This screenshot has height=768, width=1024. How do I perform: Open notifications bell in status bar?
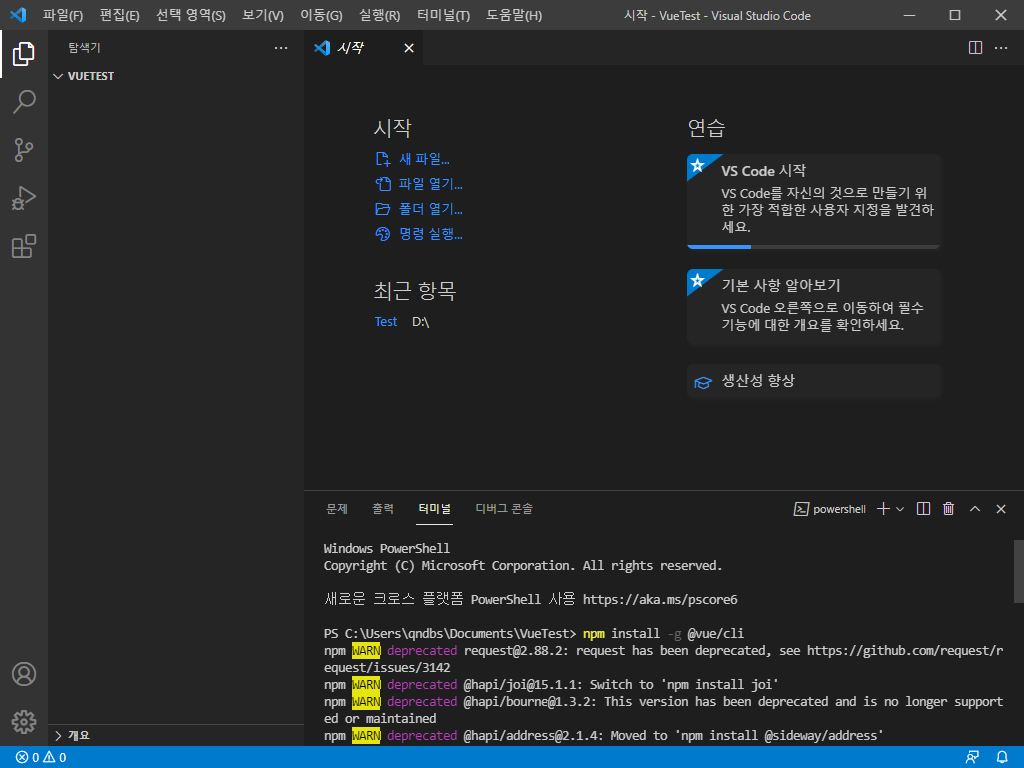point(1002,758)
